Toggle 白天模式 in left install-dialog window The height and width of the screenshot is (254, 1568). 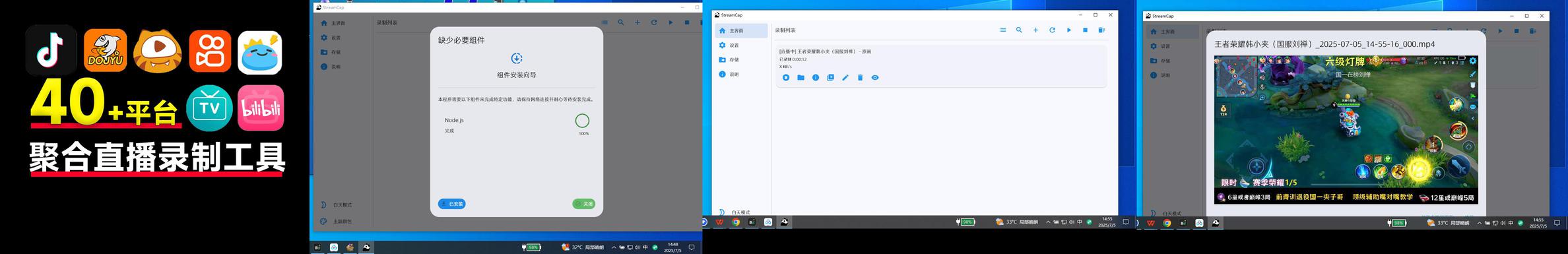(x=337, y=205)
